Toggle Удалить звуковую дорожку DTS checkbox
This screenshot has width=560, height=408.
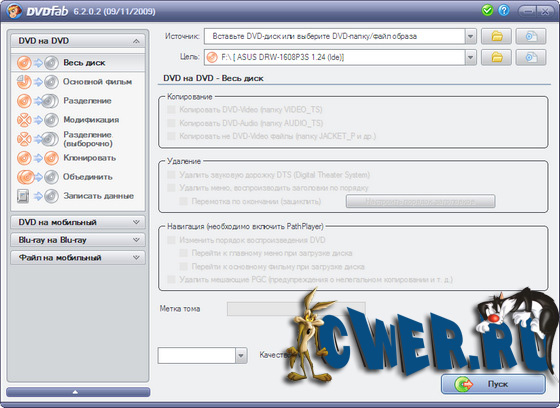[x=171, y=175]
